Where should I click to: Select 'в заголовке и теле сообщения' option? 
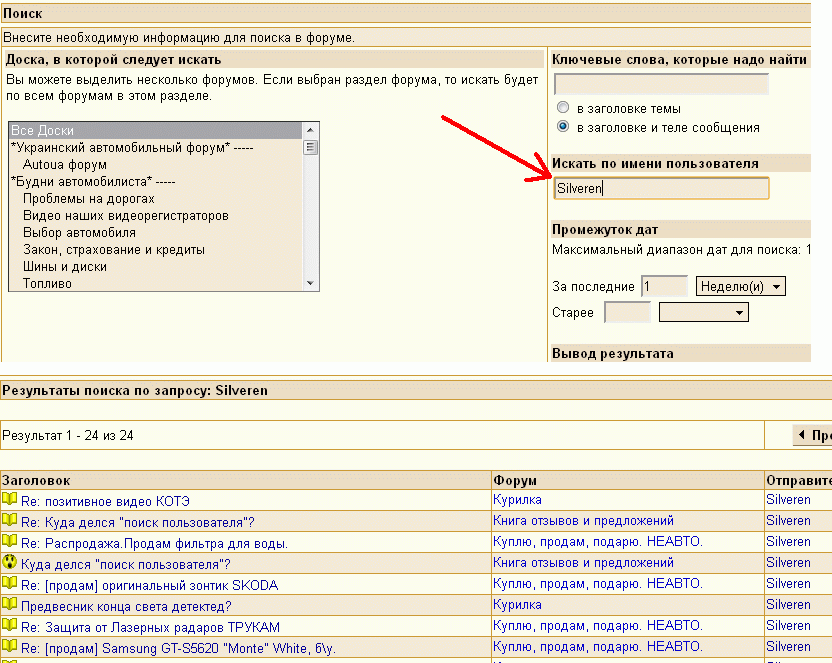(563, 127)
